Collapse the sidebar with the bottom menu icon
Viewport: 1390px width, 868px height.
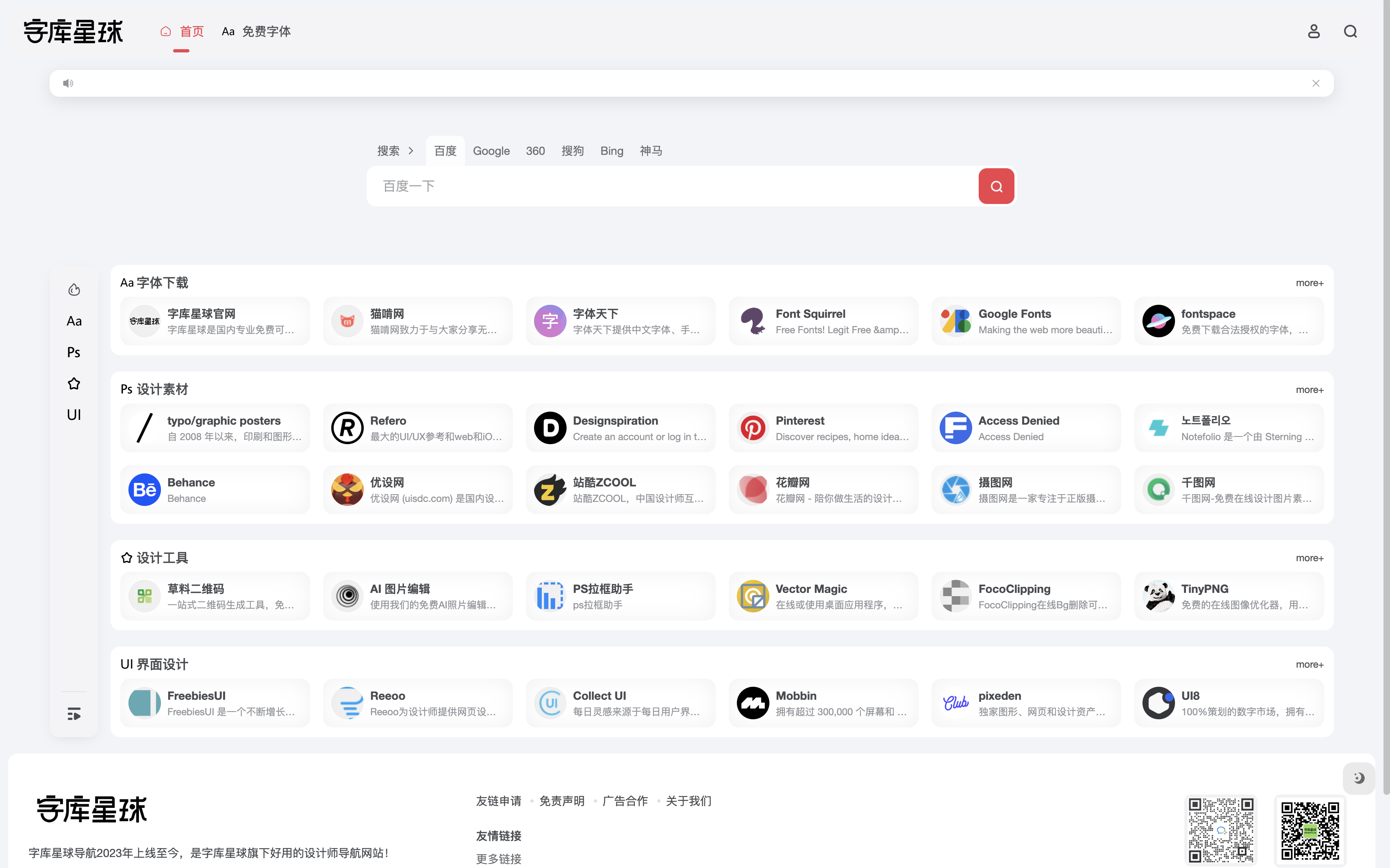click(74, 714)
